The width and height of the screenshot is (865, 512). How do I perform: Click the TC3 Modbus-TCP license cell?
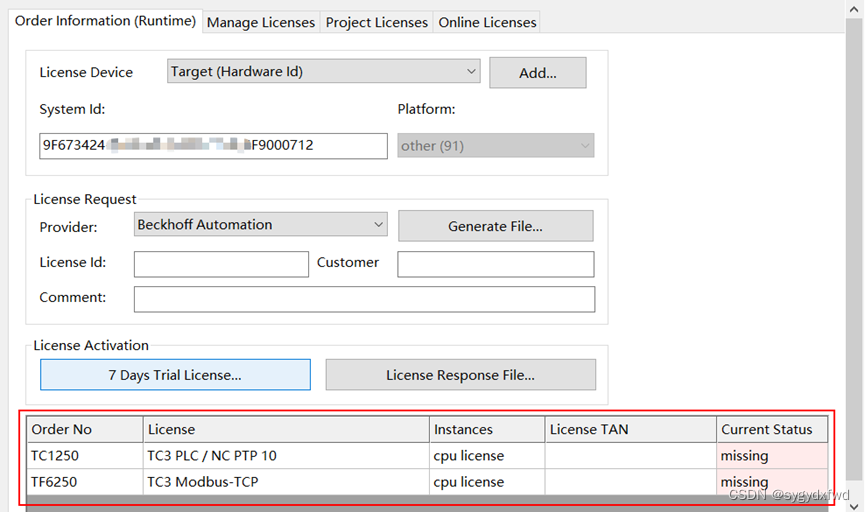286,482
